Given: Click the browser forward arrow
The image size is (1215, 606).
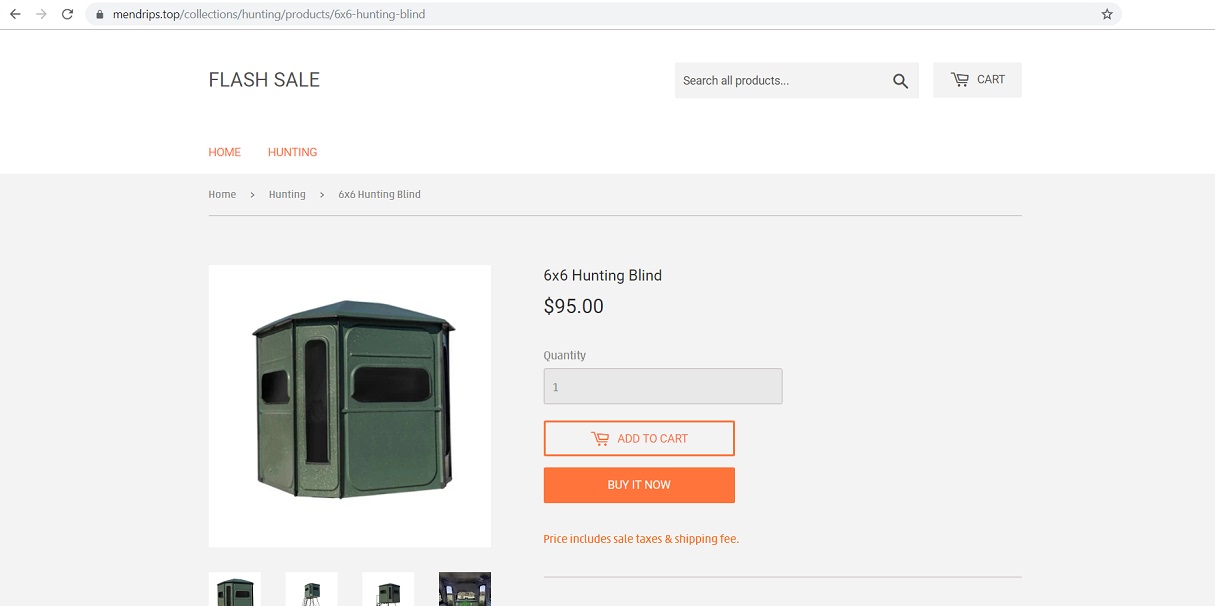Looking at the screenshot, I should pyautogui.click(x=41, y=14).
